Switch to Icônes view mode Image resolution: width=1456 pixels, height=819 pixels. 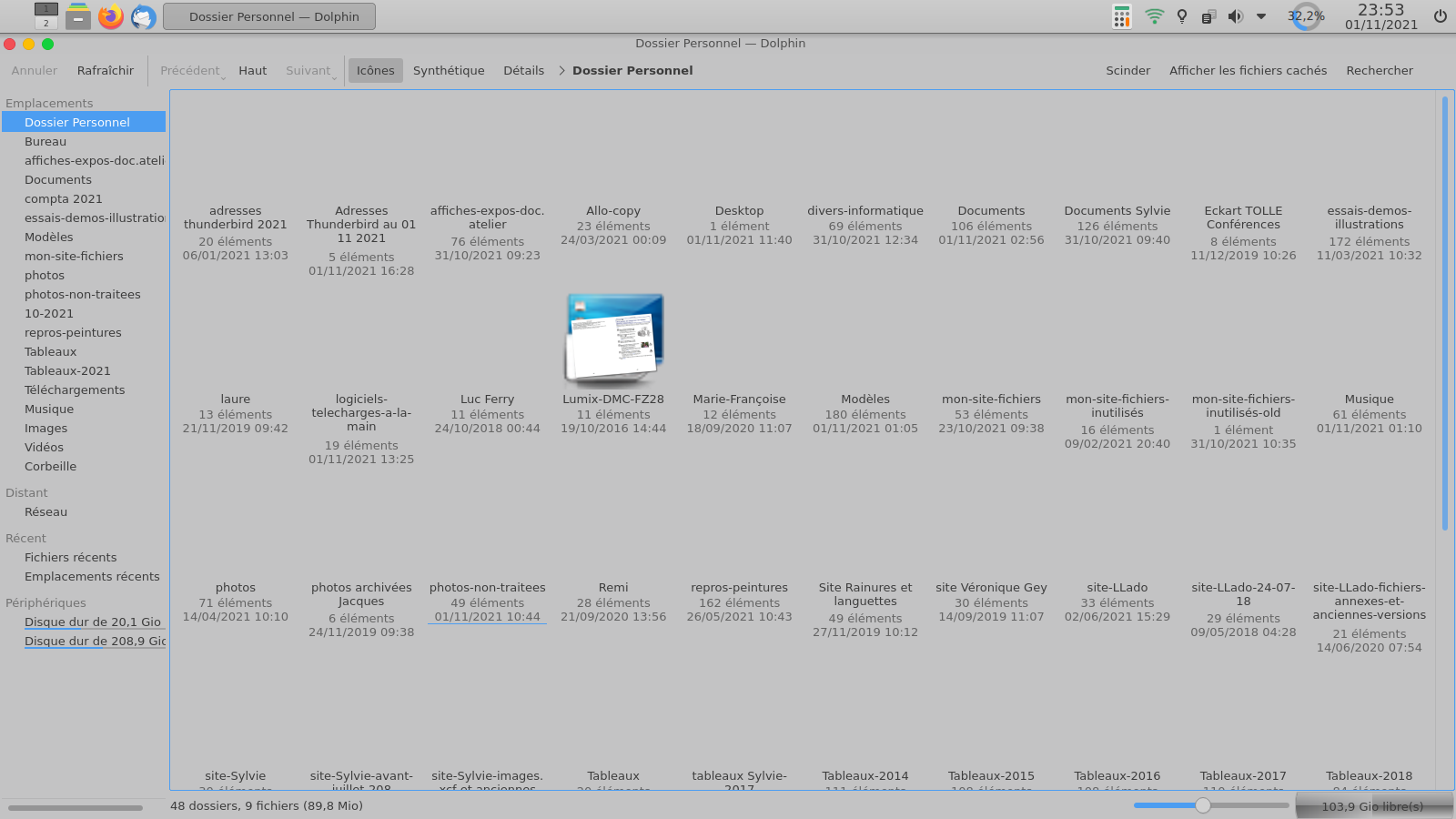pos(376,70)
